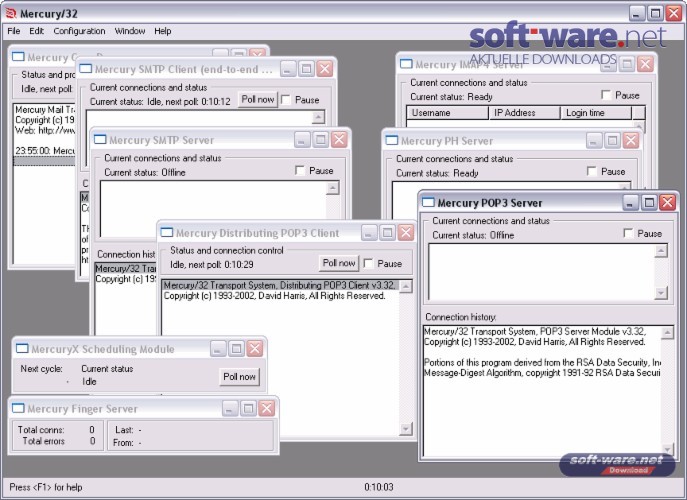Image resolution: width=687 pixels, height=500 pixels.
Task: Maximize the Distributing POP3 Client window
Action: tap(387, 233)
